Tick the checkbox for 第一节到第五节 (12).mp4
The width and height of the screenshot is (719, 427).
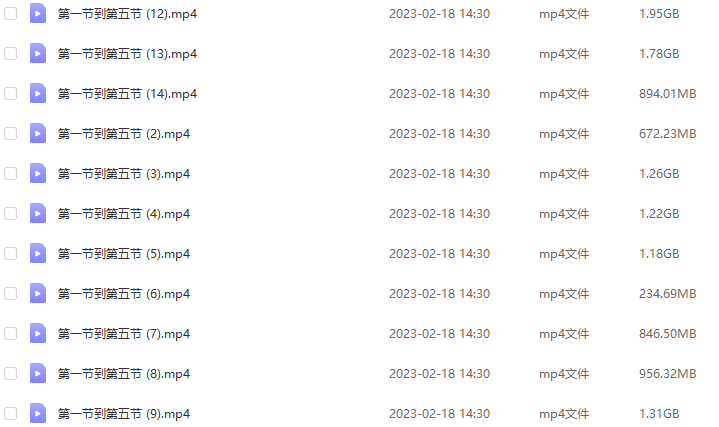(11, 14)
